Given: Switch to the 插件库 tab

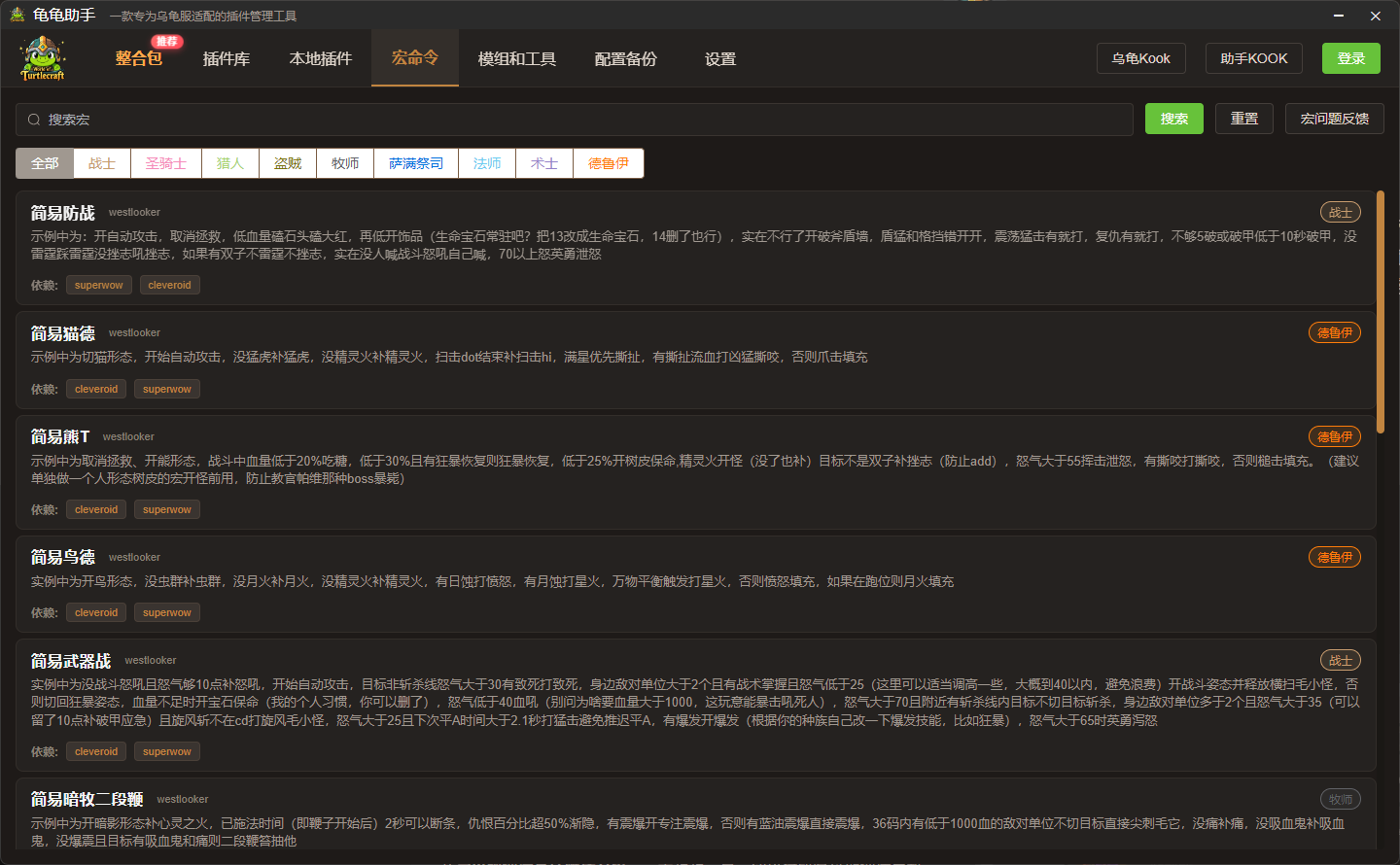Looking at the screenshot, I should 227,58.
